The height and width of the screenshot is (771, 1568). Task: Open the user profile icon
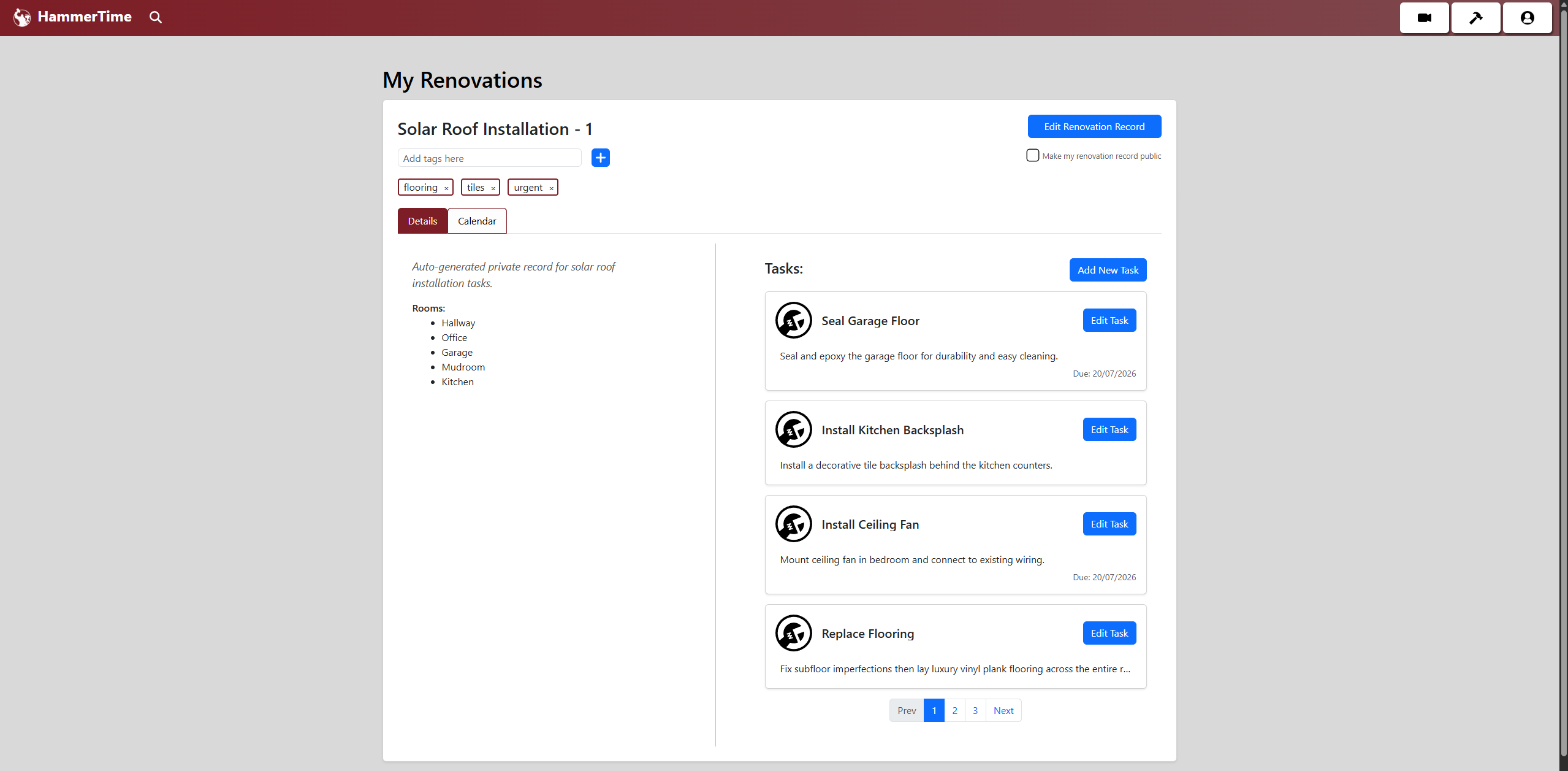(x=1527, y=18)
